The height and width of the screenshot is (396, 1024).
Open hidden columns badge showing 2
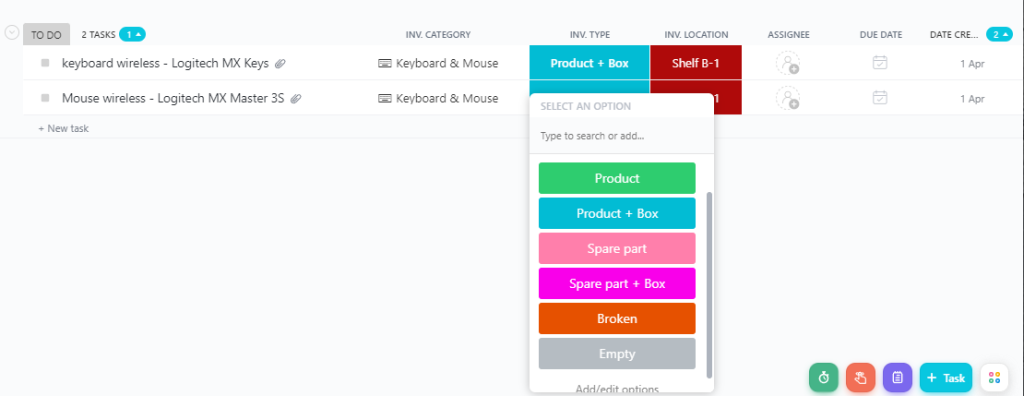(x=1000, y=35)
